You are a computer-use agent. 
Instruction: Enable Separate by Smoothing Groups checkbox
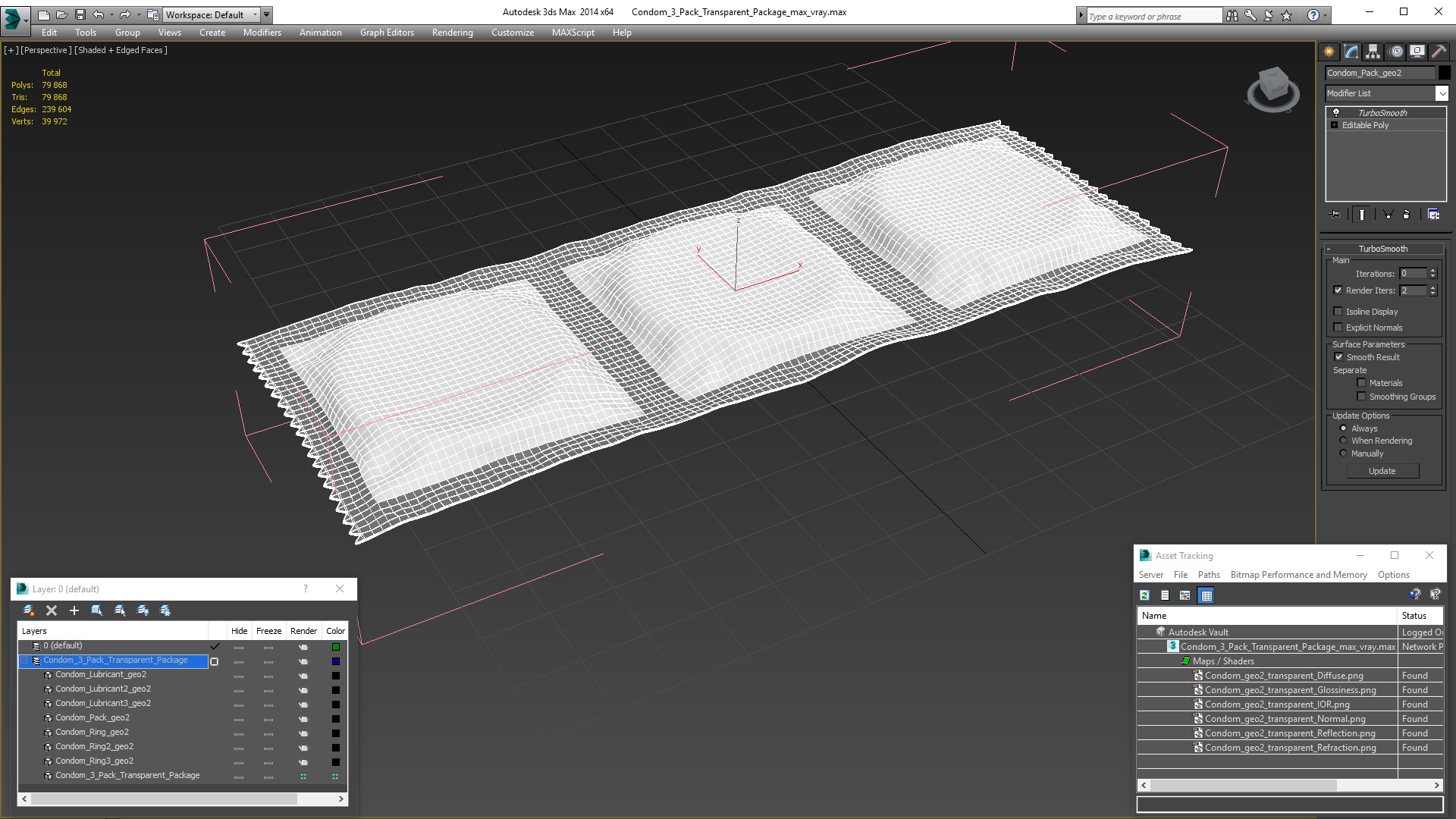pos(1362,397)
